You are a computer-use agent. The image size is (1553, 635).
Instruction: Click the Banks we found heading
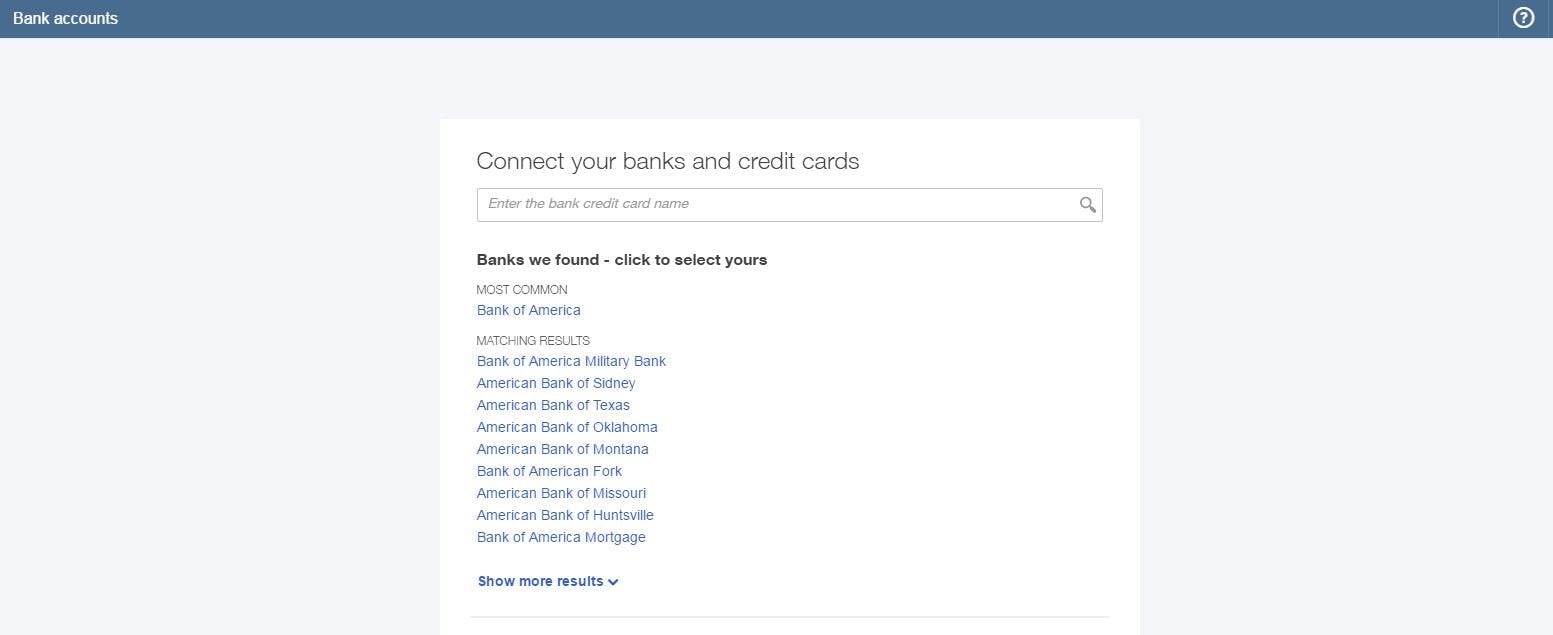coord(621,259)
